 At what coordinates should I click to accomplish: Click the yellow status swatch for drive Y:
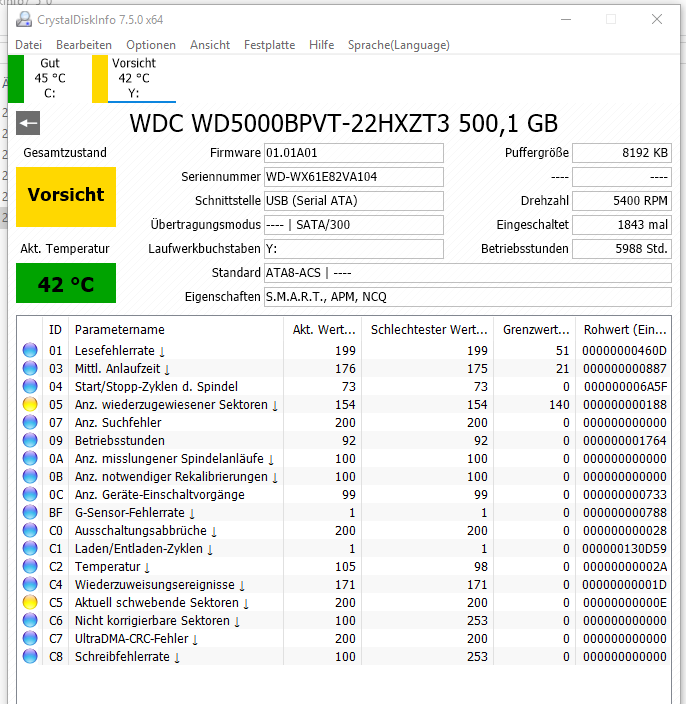click(x=100, y=79)
